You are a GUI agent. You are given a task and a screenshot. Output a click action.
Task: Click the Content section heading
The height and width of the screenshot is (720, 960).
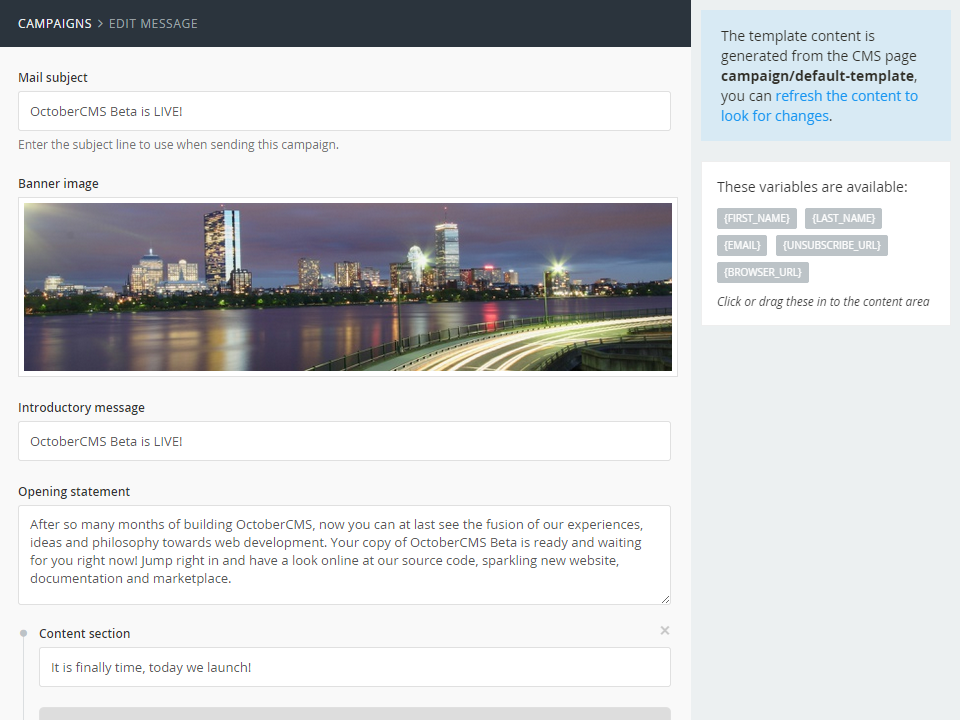point(84,634)
